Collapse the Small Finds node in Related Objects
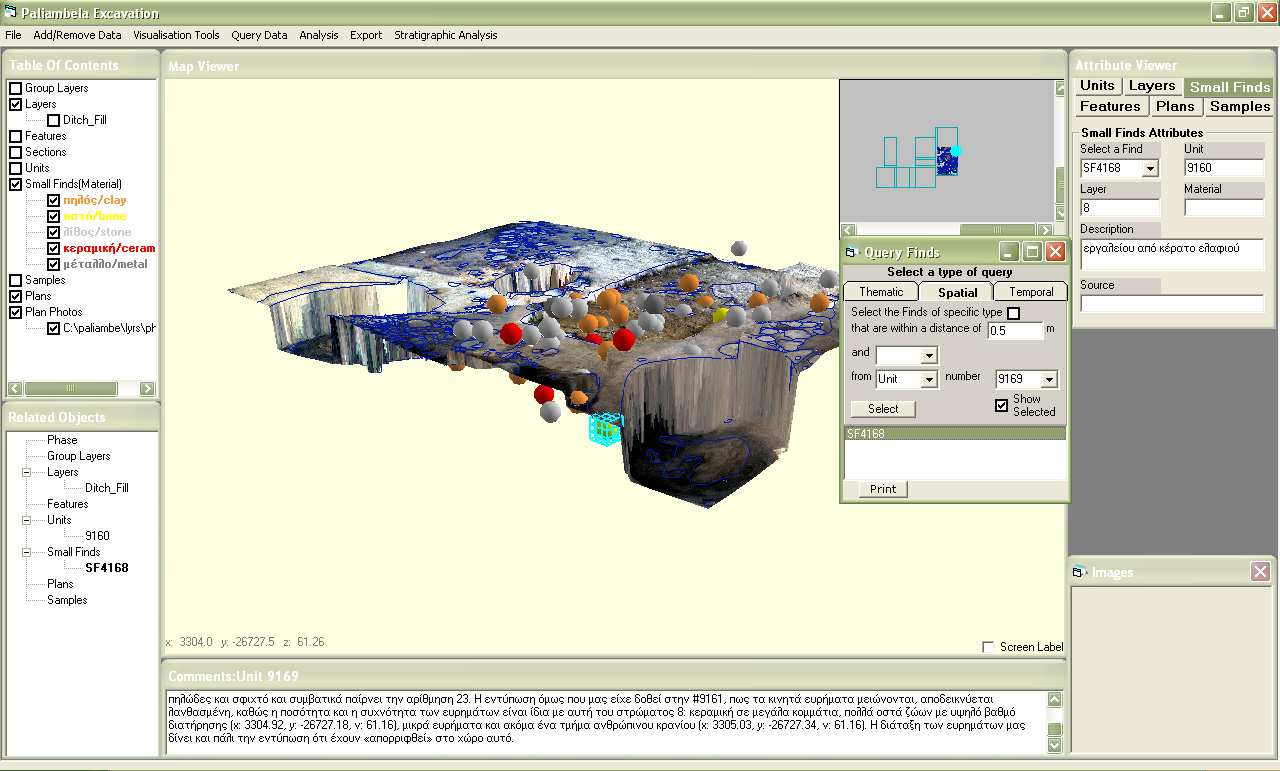This screenshot has height=771, width=1280. click(x=27, y=552)
